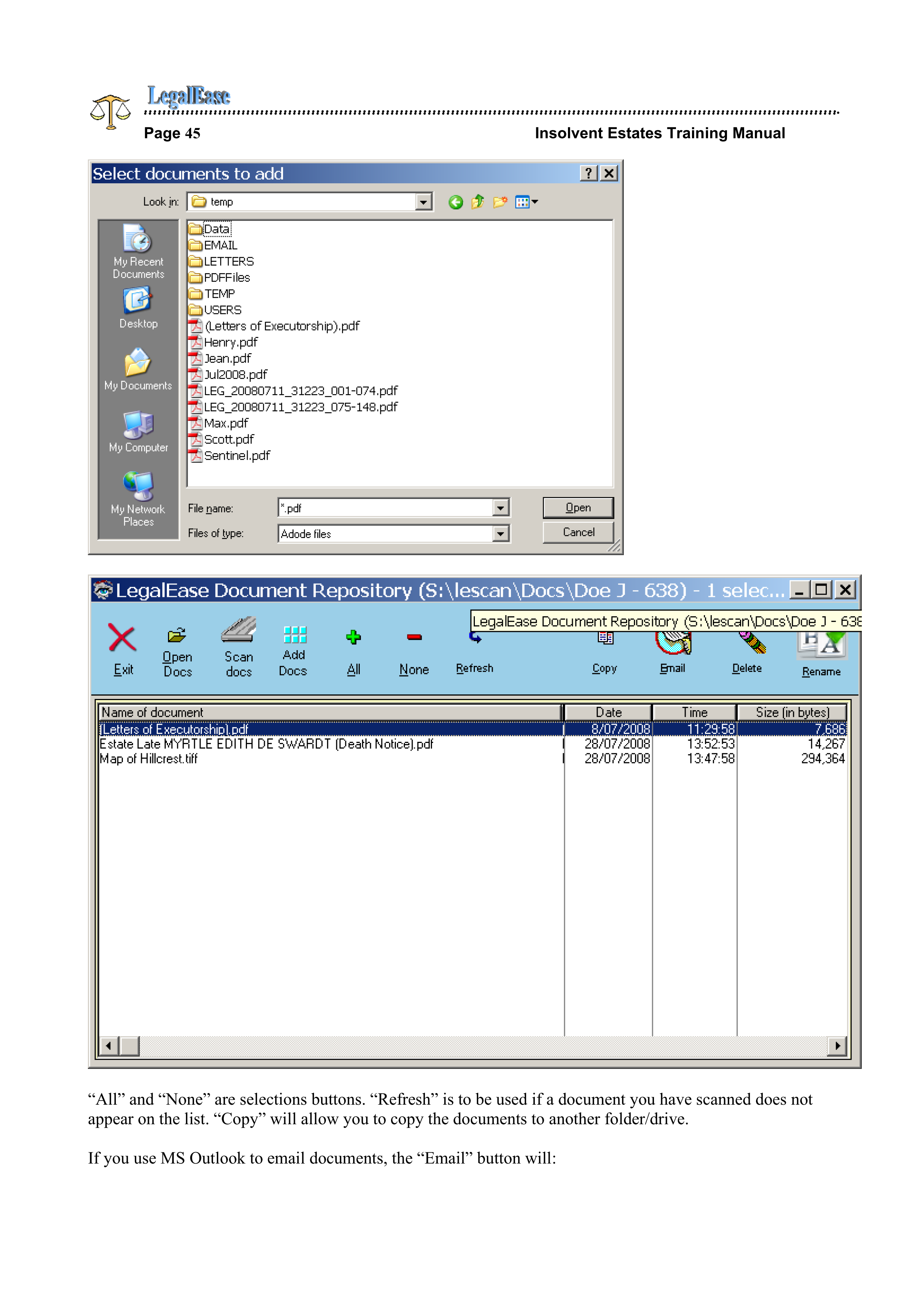Click the help question mark in dialog title
Image resolution: width=924 pixels, height=1307 pixels.
coord(588,173)
